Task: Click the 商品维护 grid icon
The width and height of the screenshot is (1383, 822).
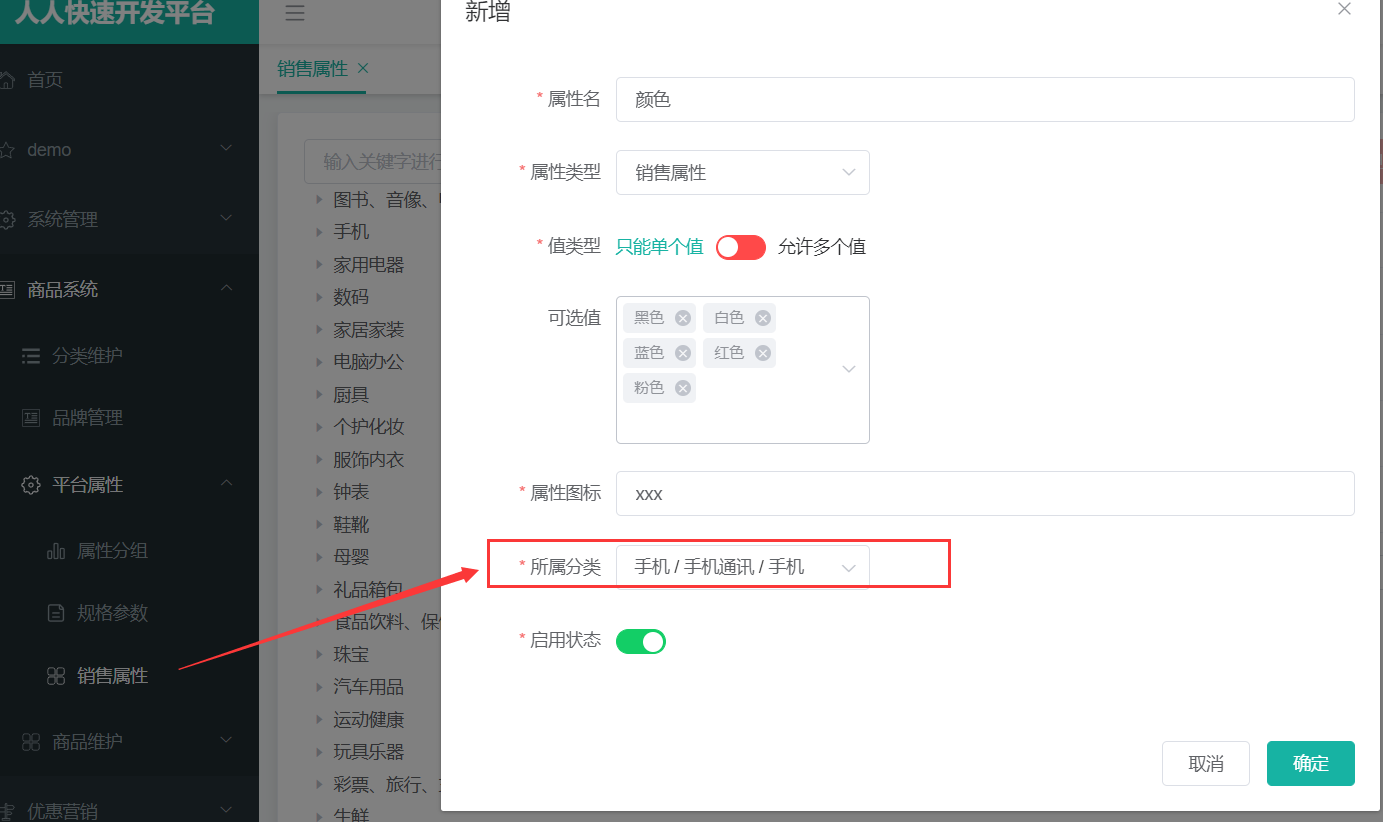Action: click(32, 742)
